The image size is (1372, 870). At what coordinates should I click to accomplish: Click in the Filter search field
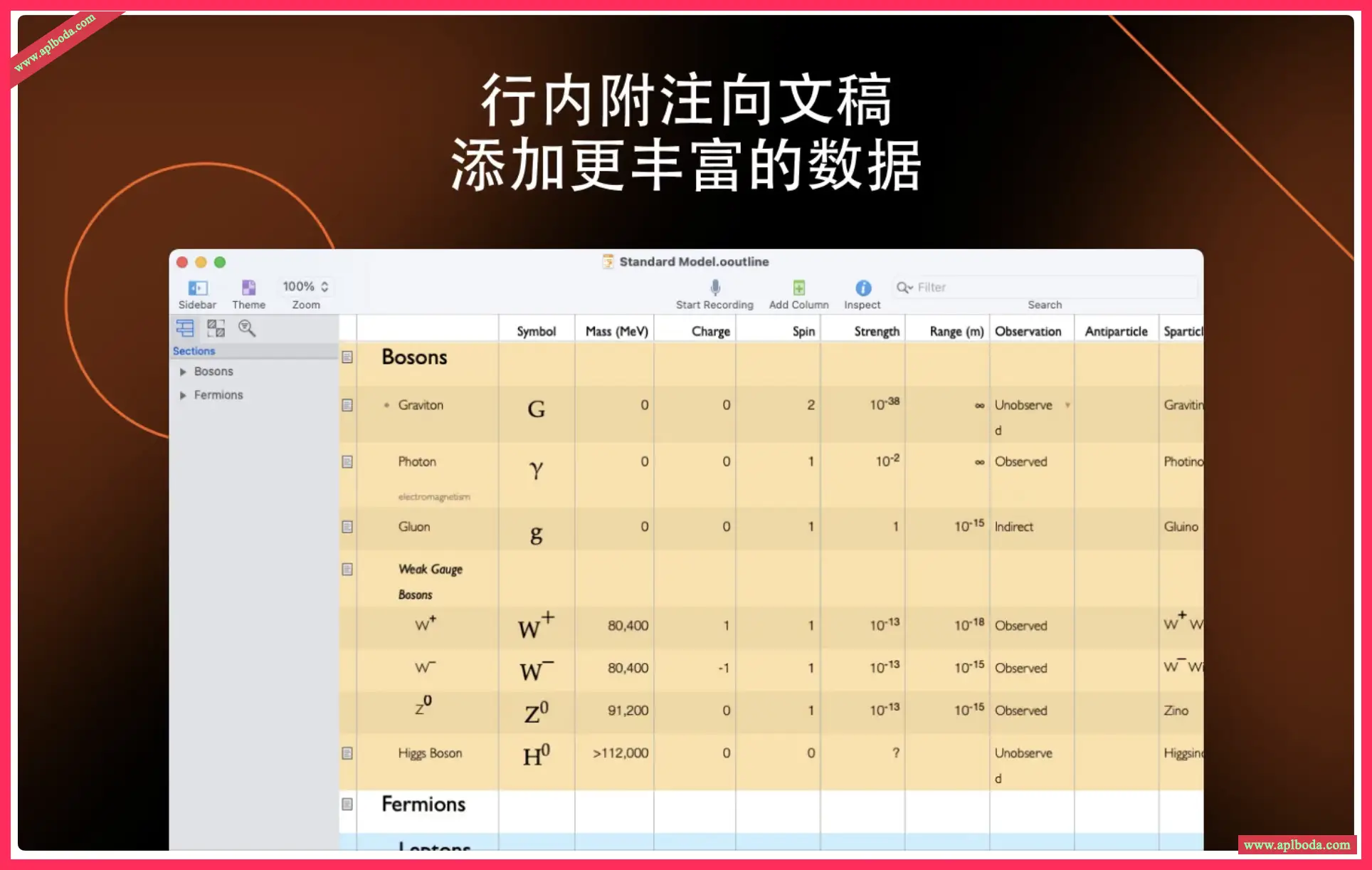click(1046, 287)
